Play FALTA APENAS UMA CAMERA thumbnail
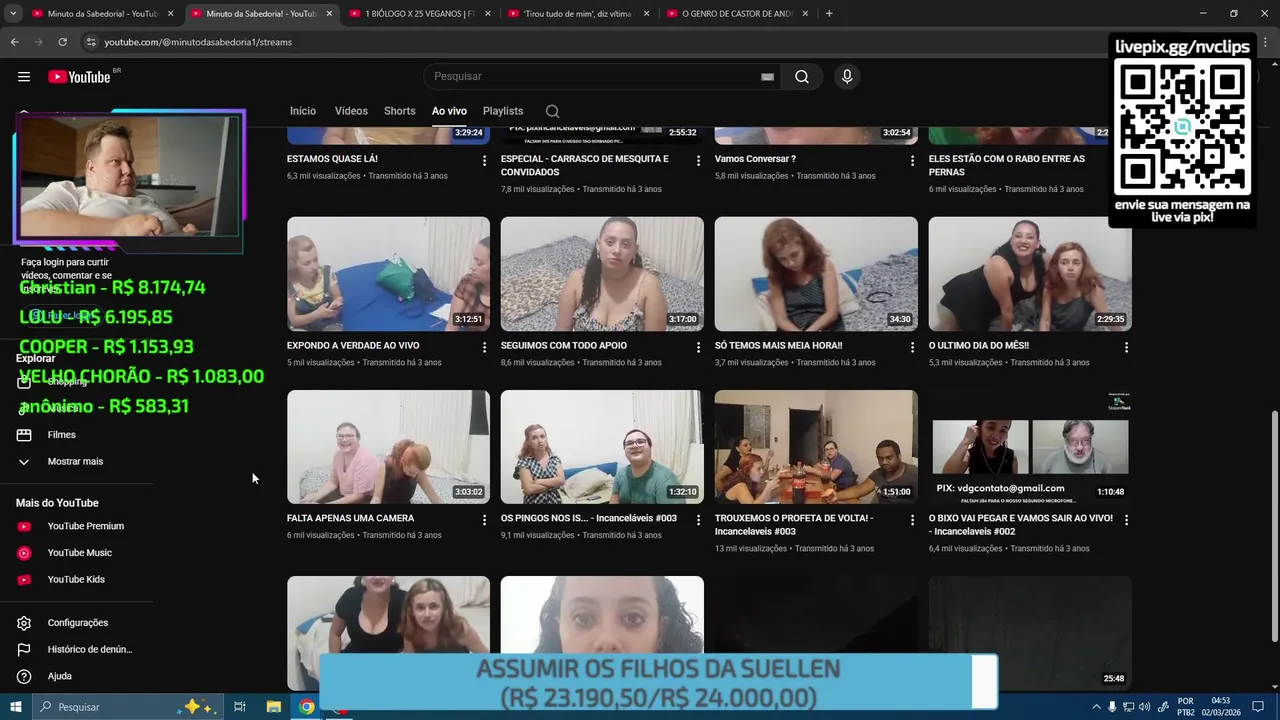Image resolution: width=1280 pixels, height=720 pixels. [388, 447]
